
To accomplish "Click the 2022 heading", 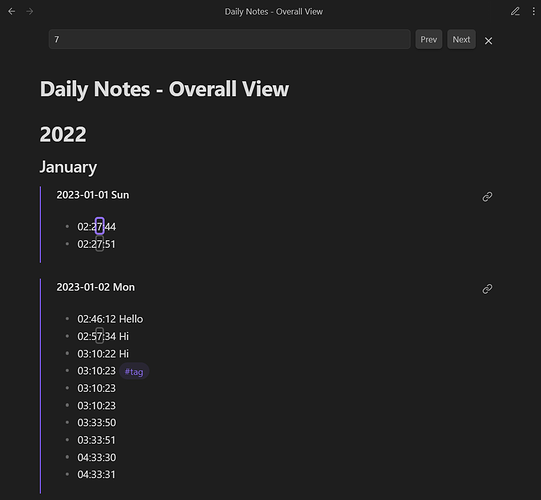I will click(x=63, y=134).
